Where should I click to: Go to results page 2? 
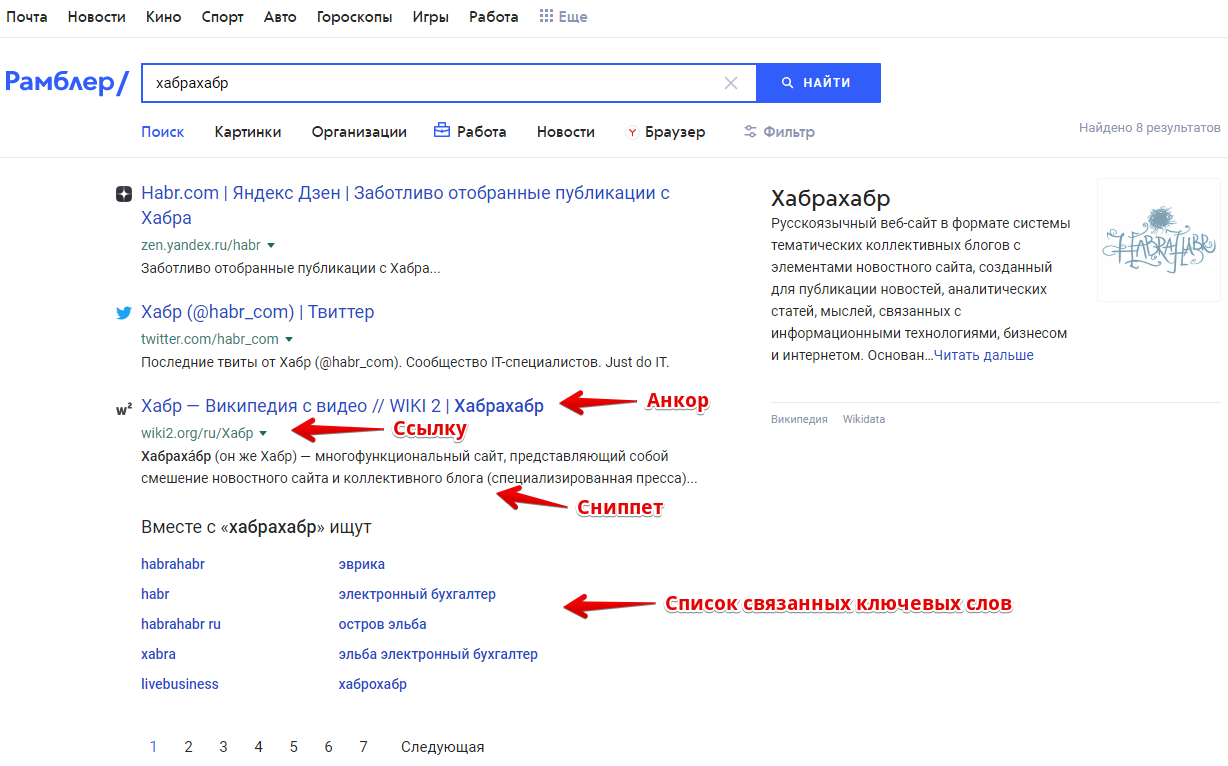pyautogui.click(x=188, y=747)
